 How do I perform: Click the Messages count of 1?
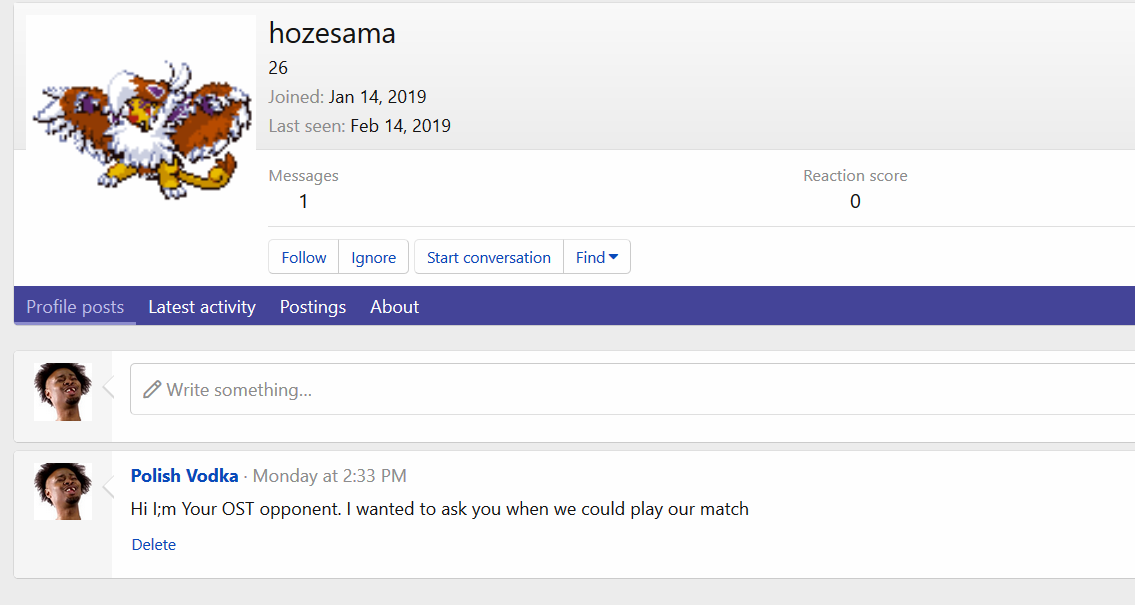coord(303,201)
